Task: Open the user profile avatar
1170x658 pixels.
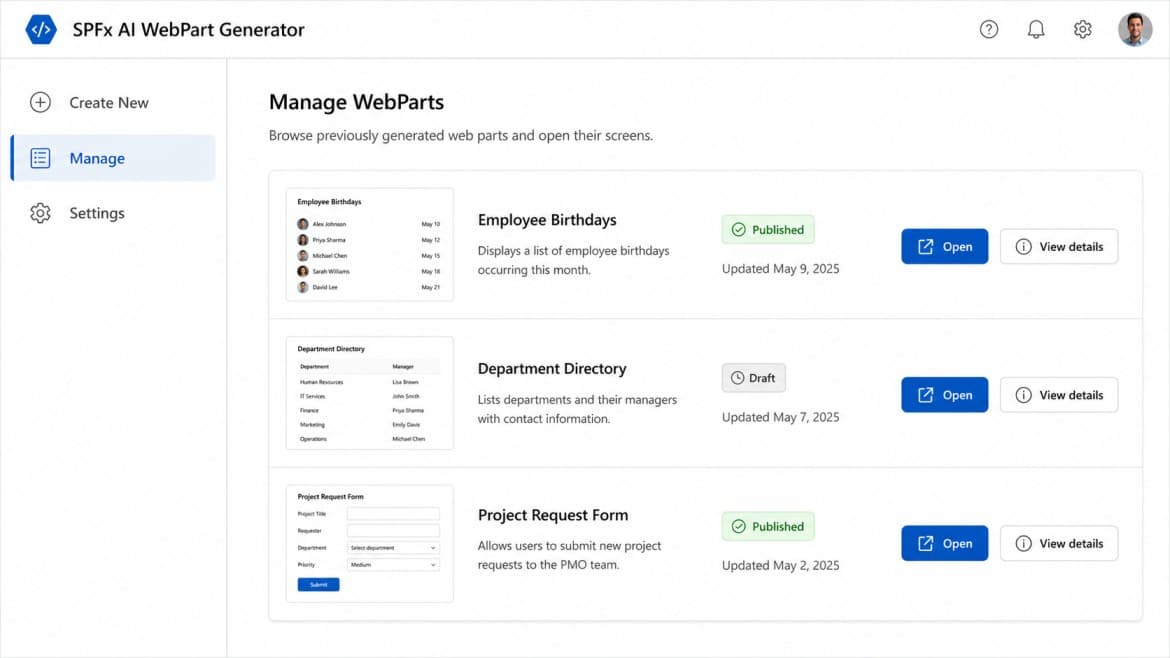Action: (1135, 29)
